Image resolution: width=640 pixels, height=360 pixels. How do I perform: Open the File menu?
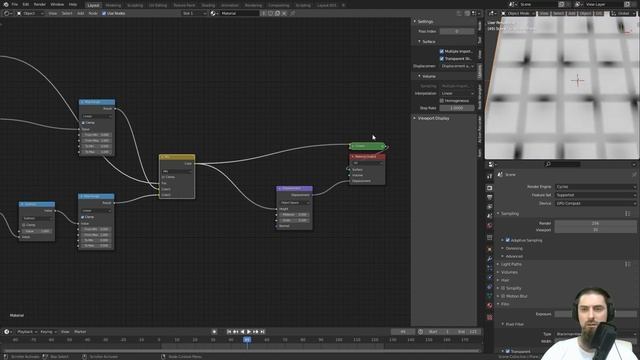(x=15, y=4)
